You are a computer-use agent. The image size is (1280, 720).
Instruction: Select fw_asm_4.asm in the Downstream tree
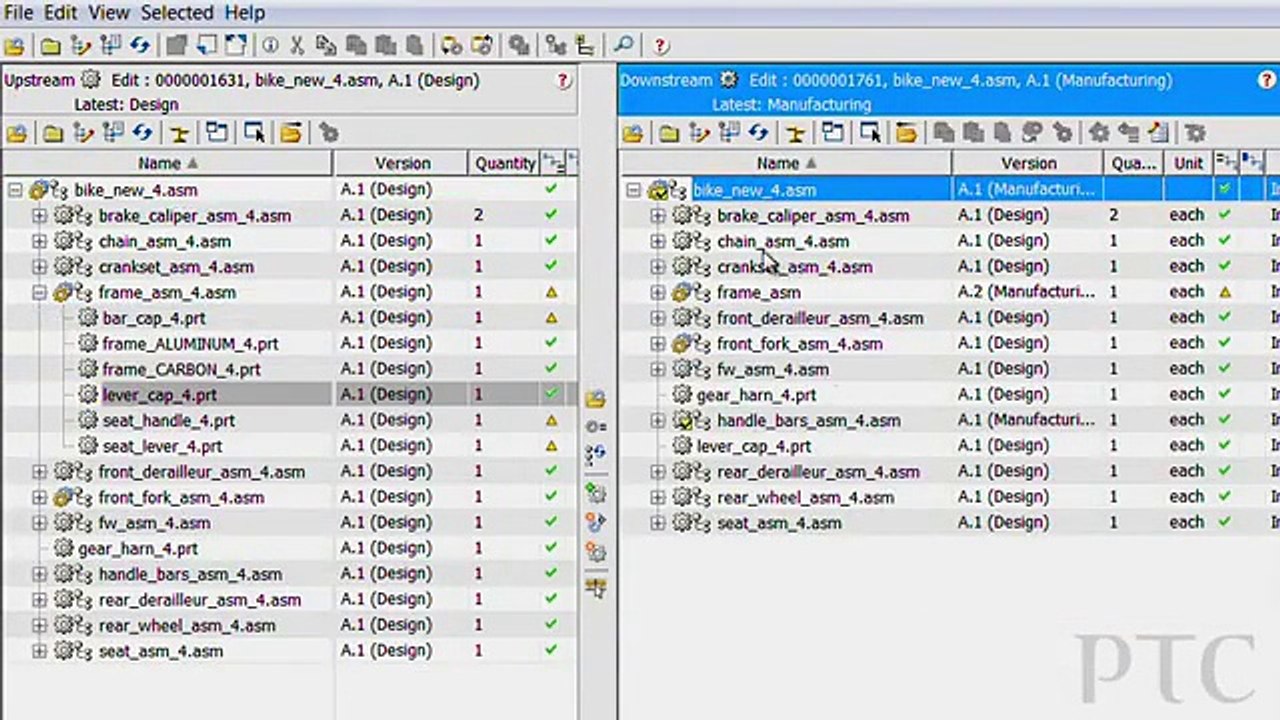772,369
